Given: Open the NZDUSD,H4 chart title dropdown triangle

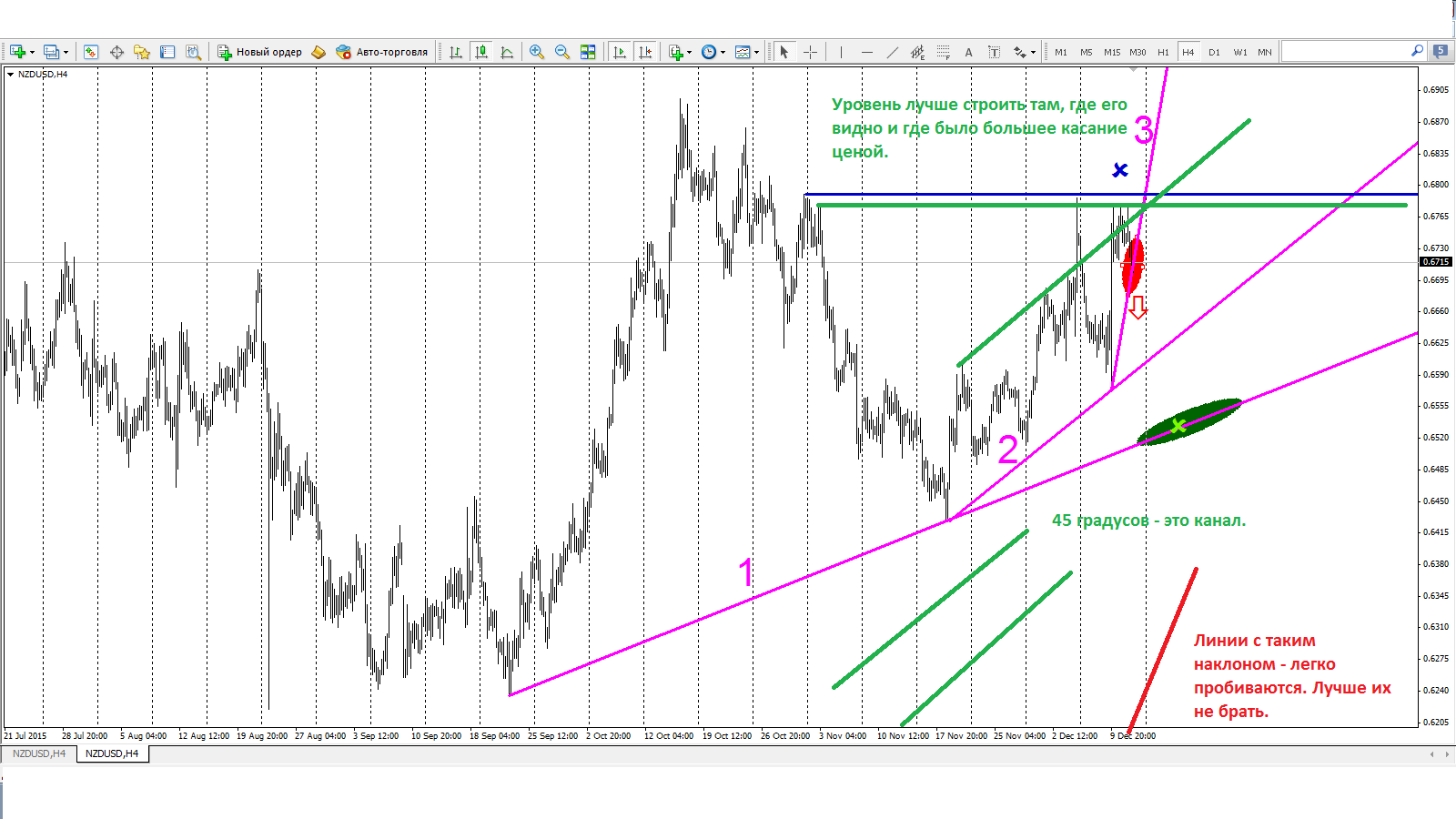Looking at the screenshot, I should (10, 75).
